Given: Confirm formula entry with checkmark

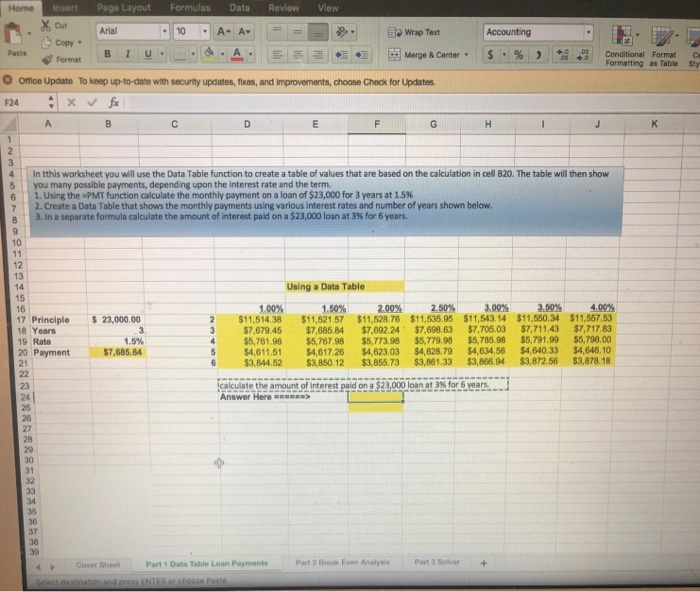Looking at the screenshot, I should (92, 103).
